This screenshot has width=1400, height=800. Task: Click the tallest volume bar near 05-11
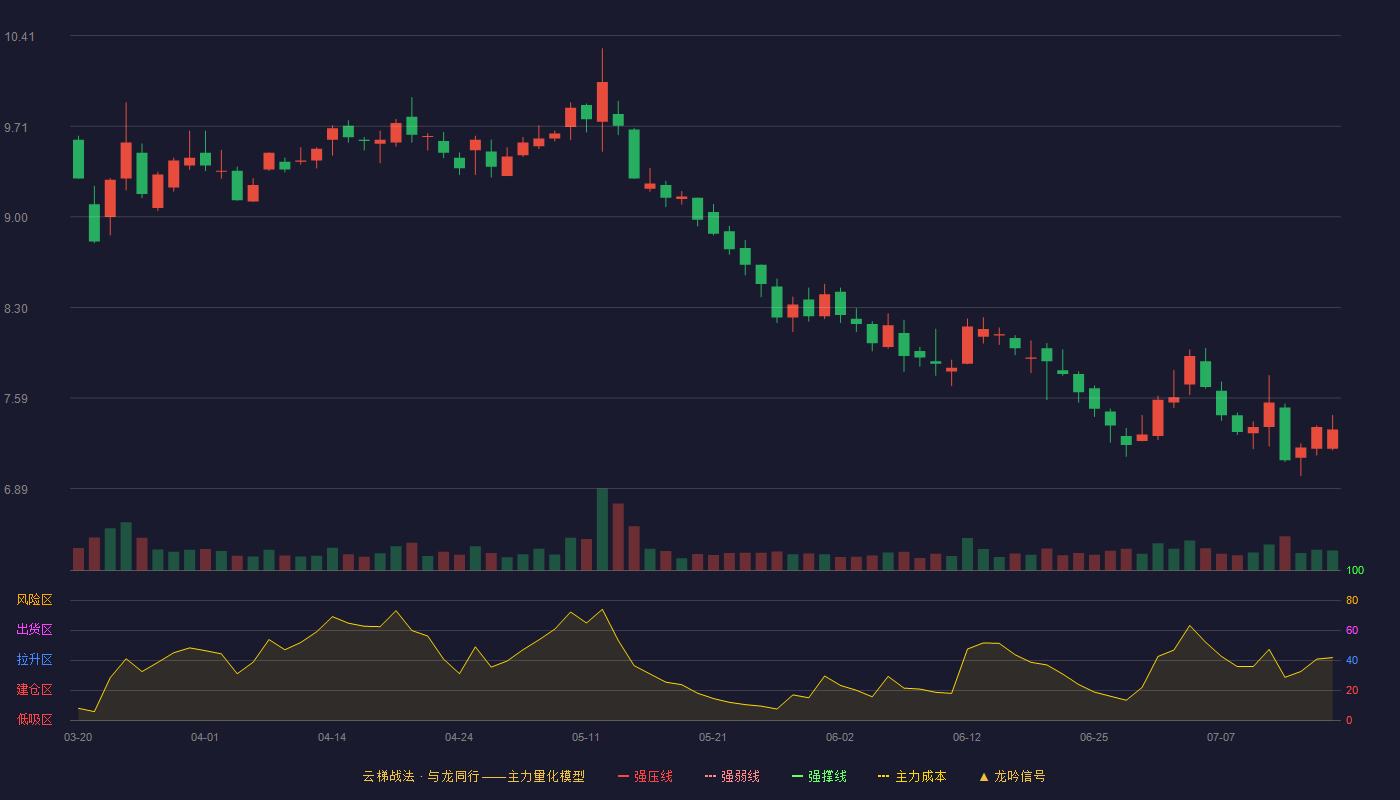tap(602, 529)
